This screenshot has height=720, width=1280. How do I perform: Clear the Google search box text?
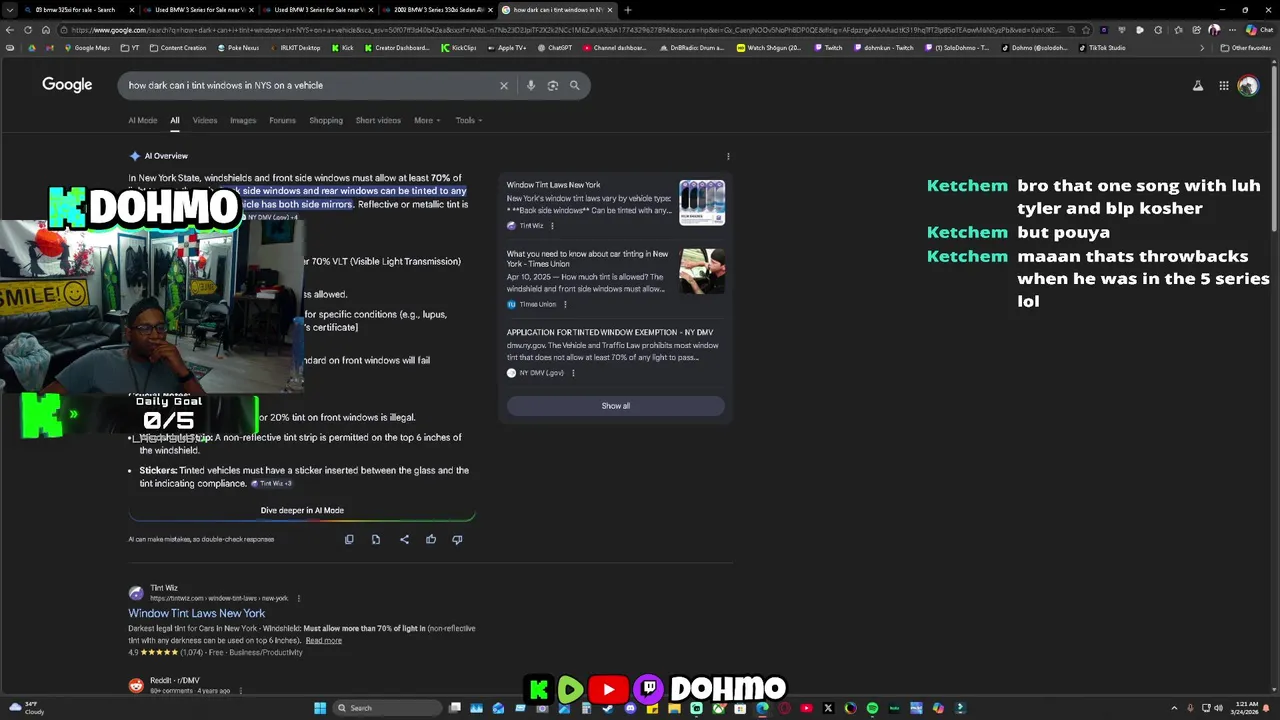tap(504, 85)
